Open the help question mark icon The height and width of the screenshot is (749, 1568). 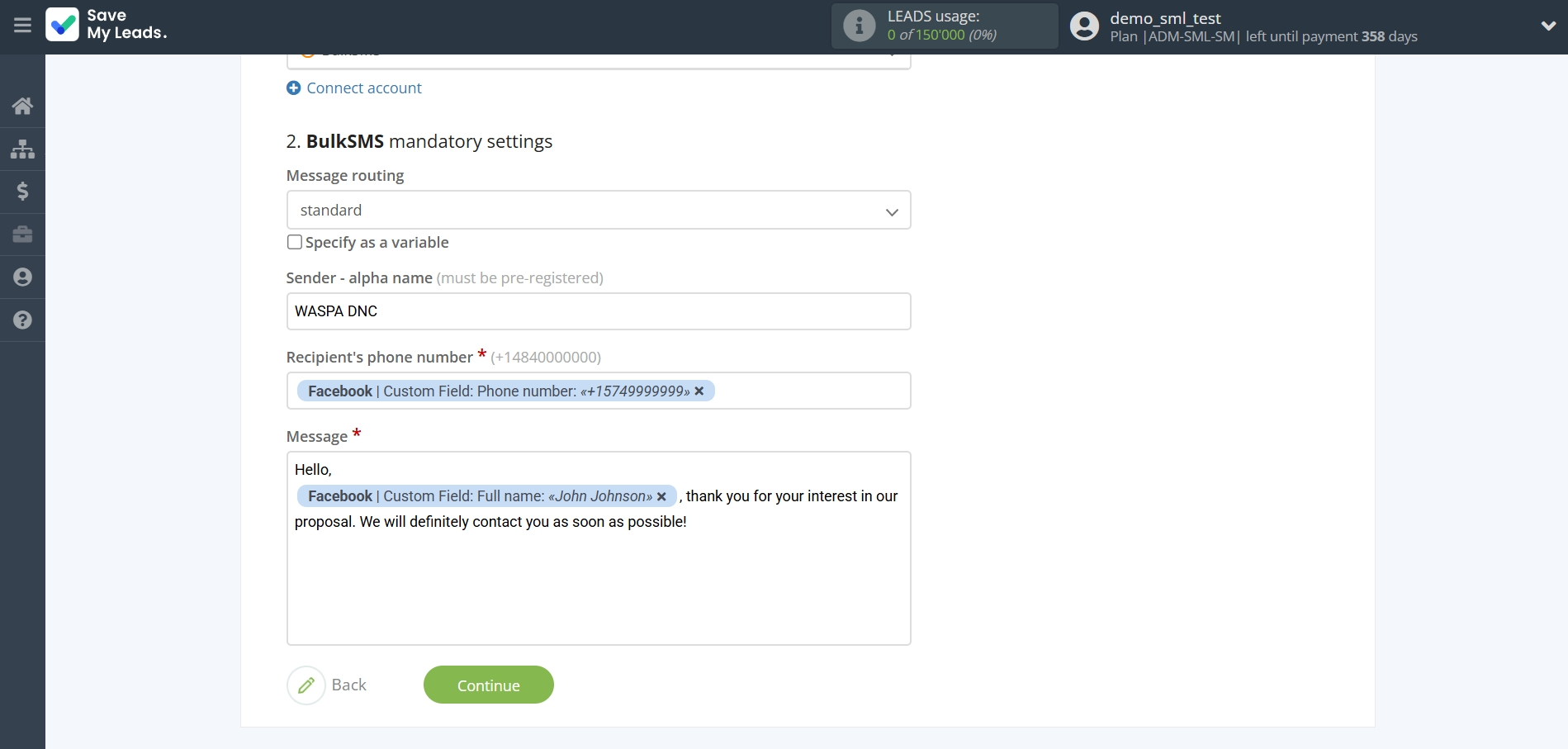point(22,320)
